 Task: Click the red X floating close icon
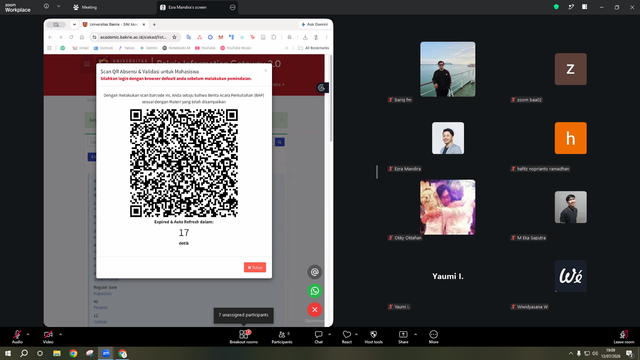click(x=315, y=310)
